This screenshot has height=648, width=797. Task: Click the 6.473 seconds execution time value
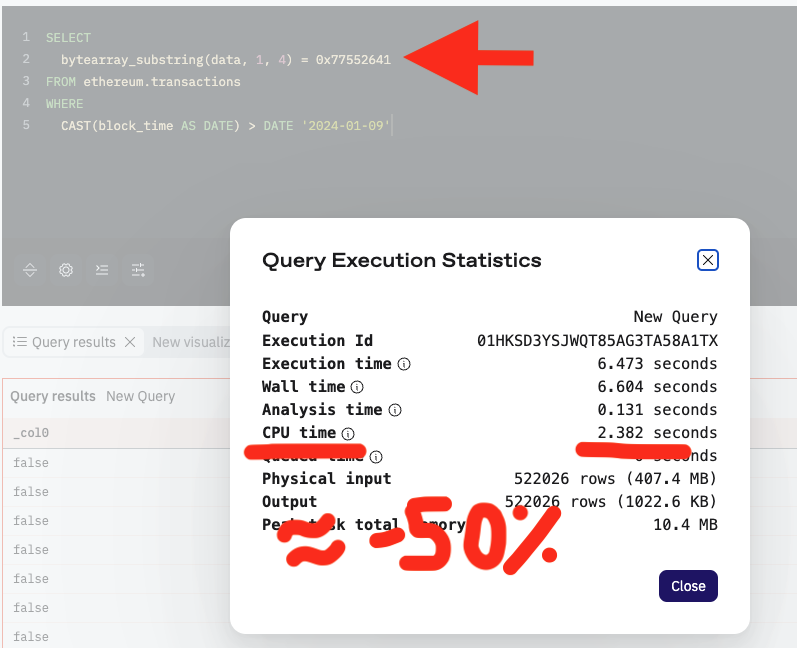[657, 364]
